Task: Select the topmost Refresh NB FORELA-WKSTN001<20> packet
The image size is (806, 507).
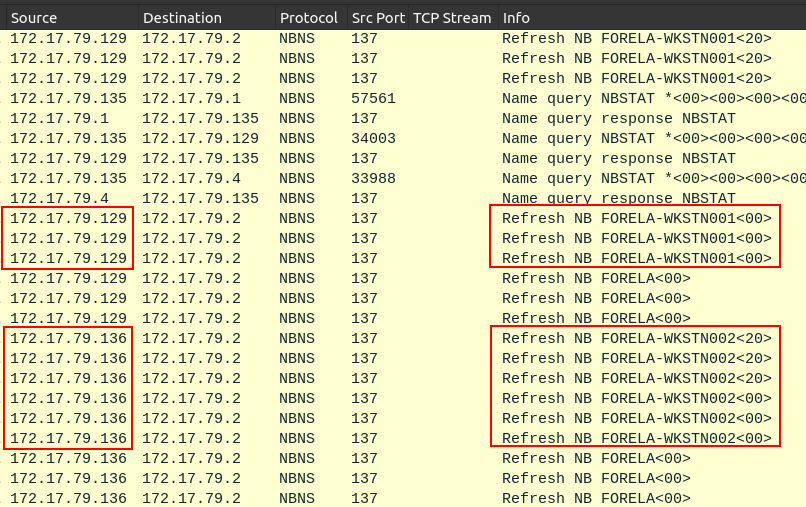Action: point(636,38)
